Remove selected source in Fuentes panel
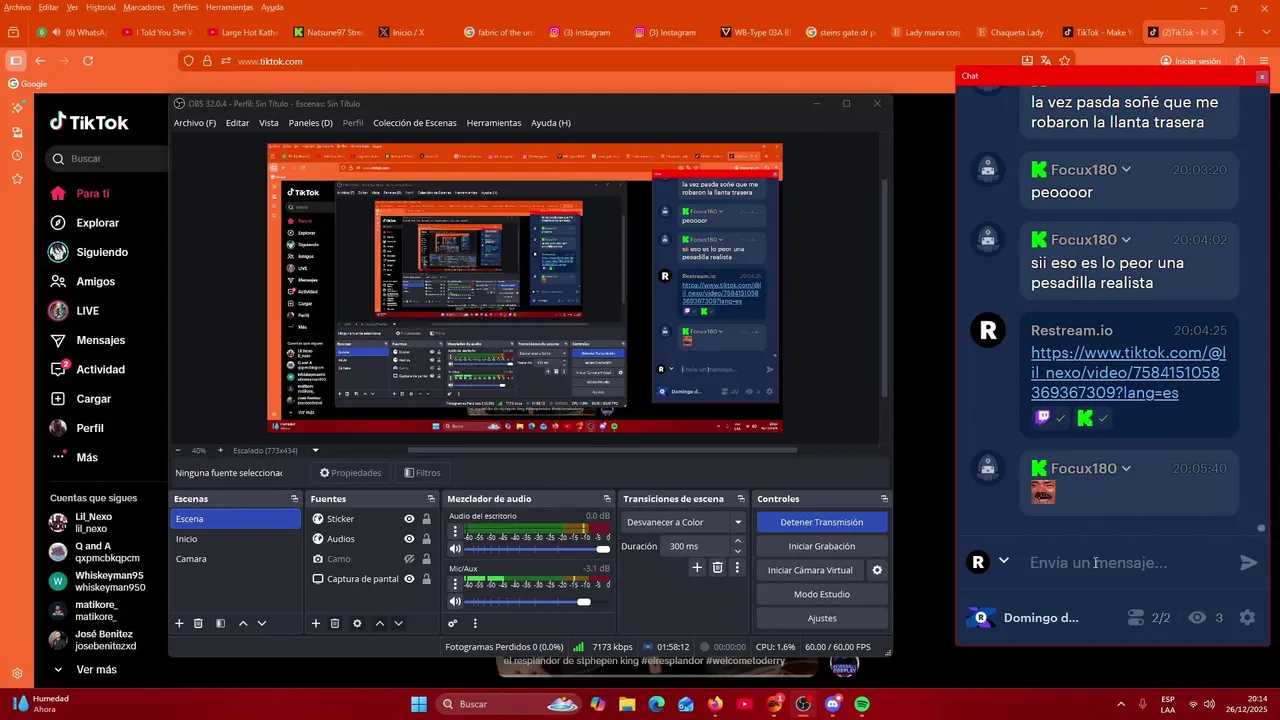 coord(335,623)
